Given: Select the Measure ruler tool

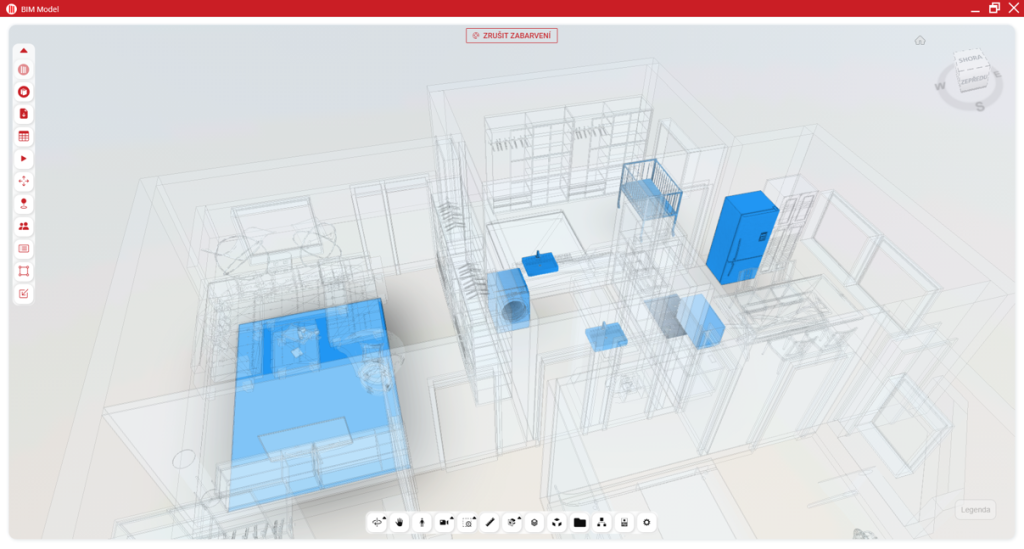Looking at the screenshot, I should point(490,522).
